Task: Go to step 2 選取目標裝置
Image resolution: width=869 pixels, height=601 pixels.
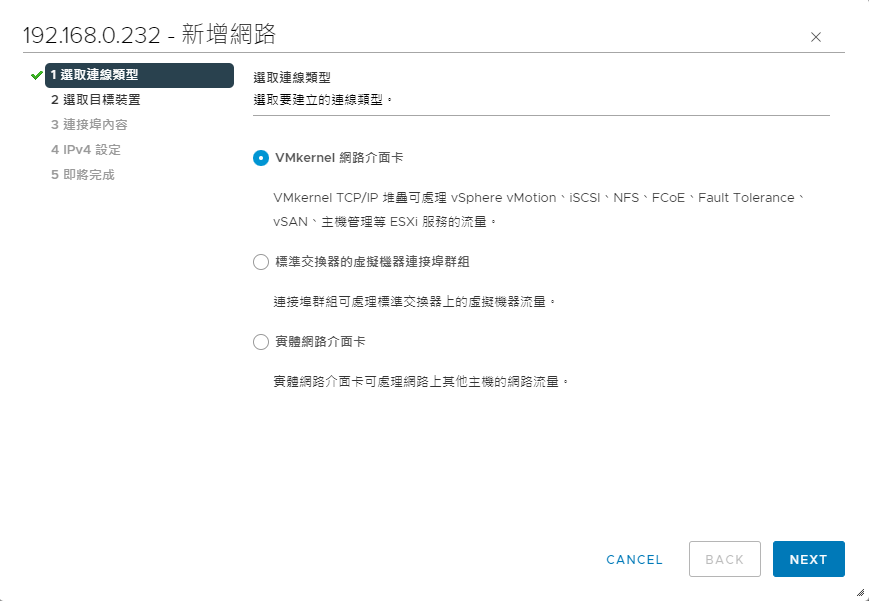Action: [x=95, y=100]
